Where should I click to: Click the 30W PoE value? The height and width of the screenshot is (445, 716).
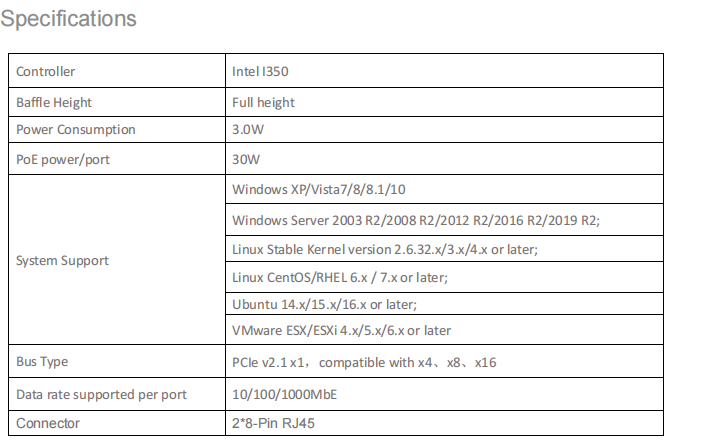246,158
